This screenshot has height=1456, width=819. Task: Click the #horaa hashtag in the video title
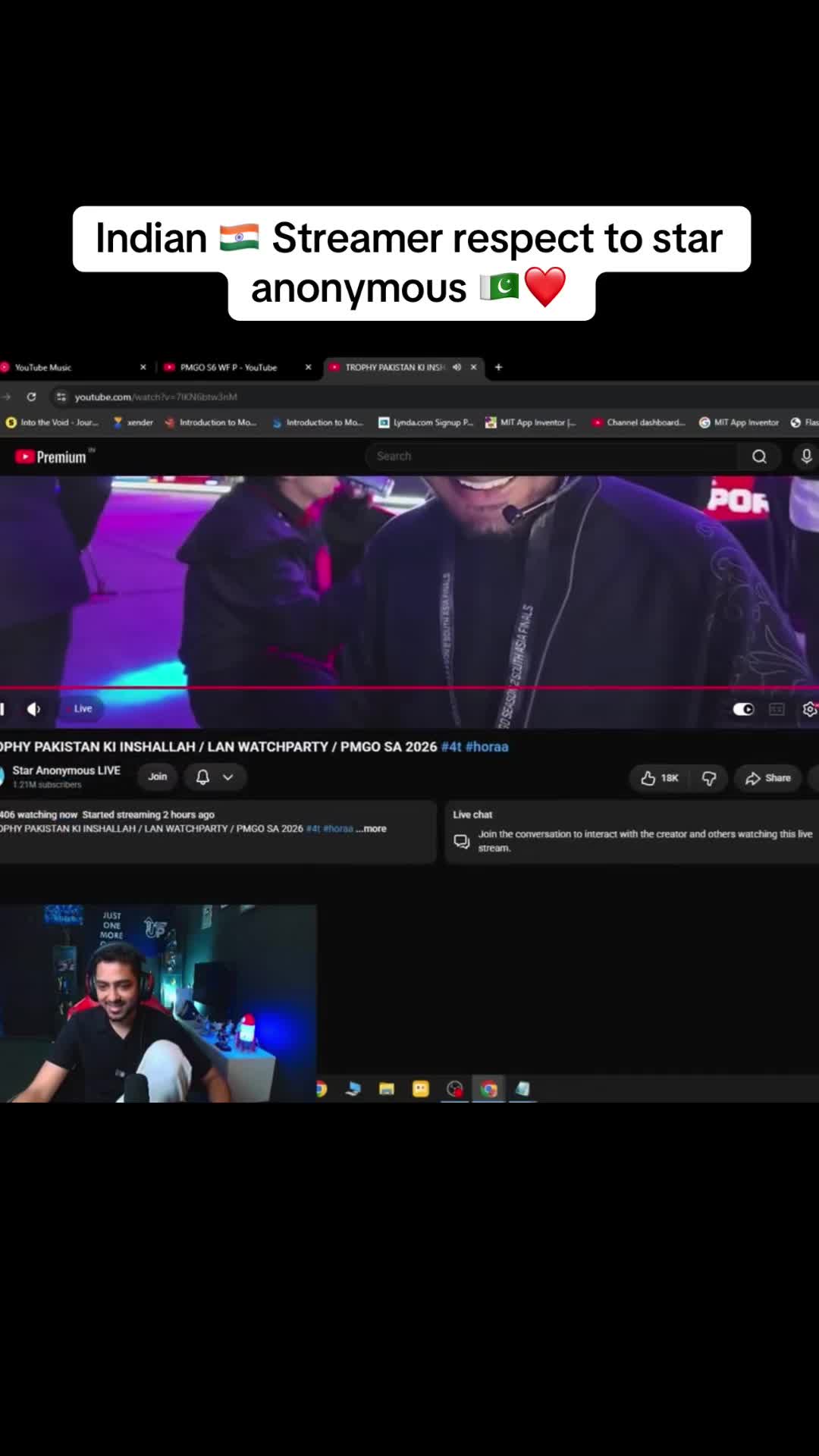click(x=487, y=747)
